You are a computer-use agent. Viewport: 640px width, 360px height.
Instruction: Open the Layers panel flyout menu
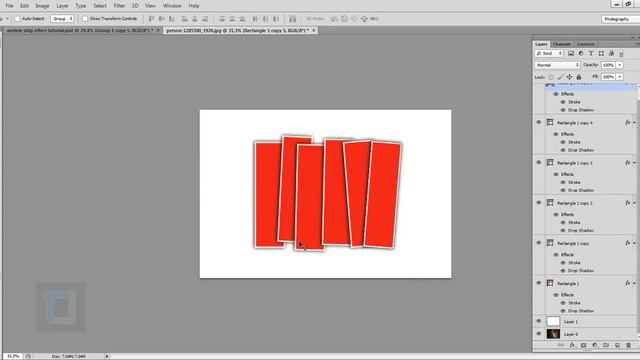click(636, 44)
